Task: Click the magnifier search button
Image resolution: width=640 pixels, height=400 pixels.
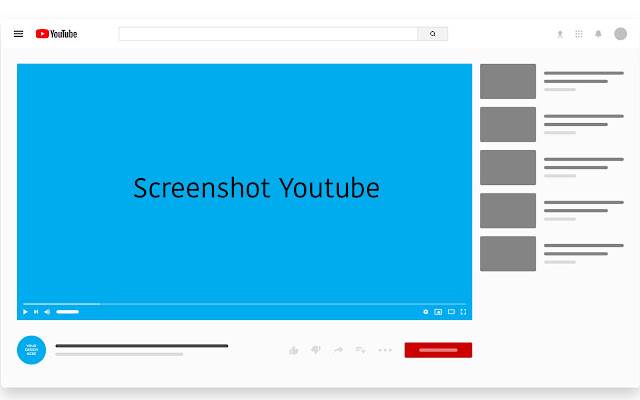Action: tap(433, 34)
